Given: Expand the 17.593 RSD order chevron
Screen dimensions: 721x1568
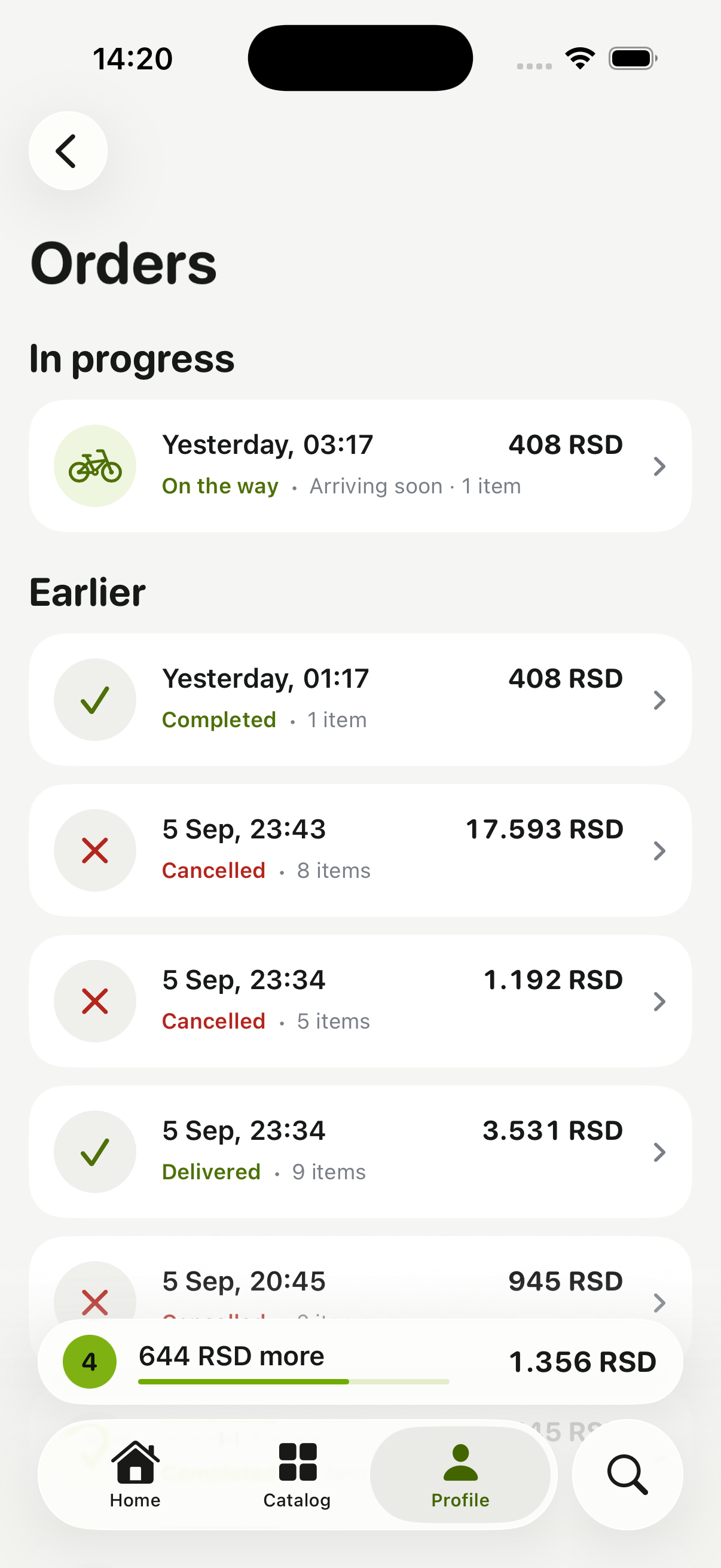Looking at the screenshot, I should click(x=659, y=850).
